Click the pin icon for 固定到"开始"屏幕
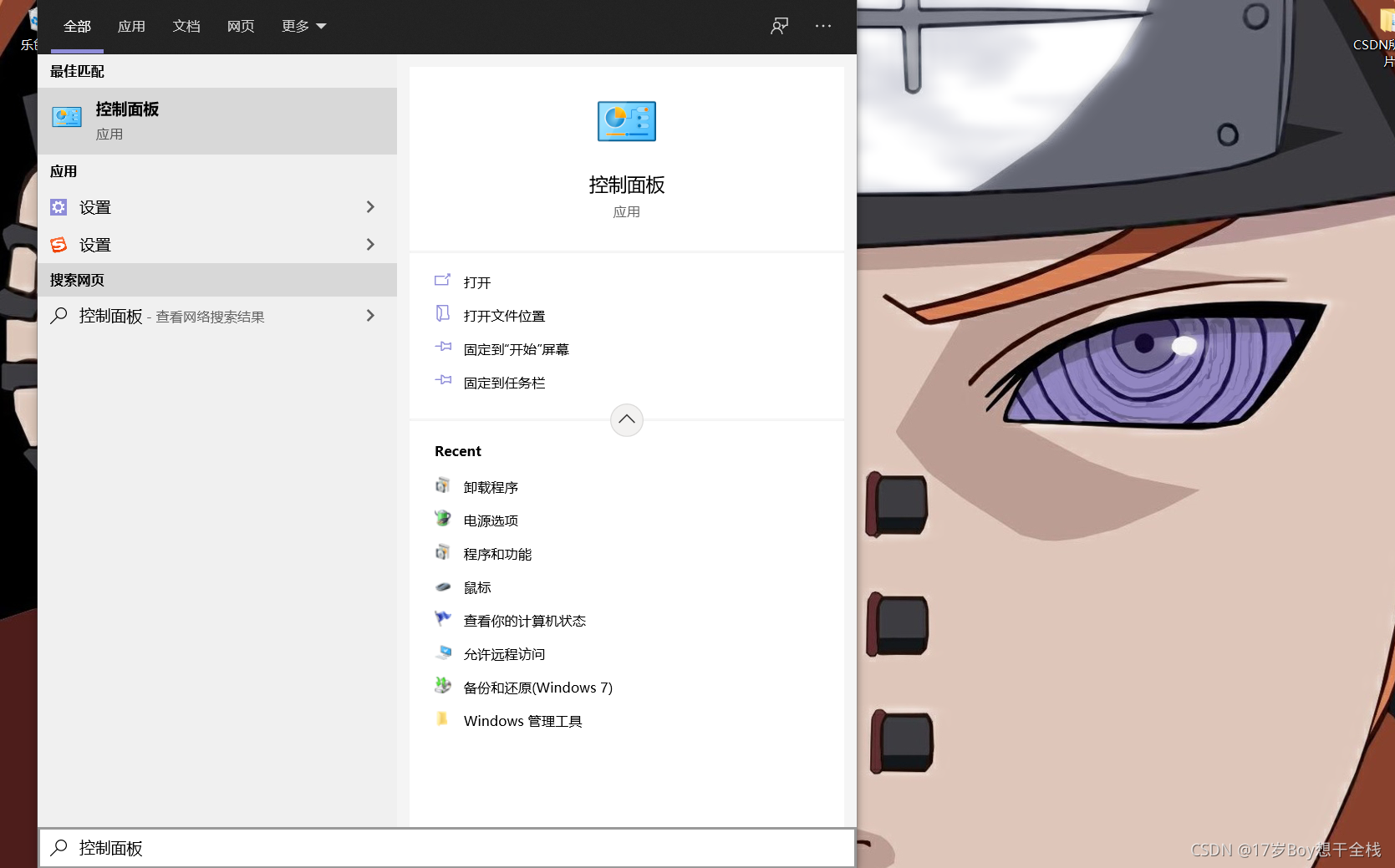Screen dimensions: 1395x868 [443, 347]
